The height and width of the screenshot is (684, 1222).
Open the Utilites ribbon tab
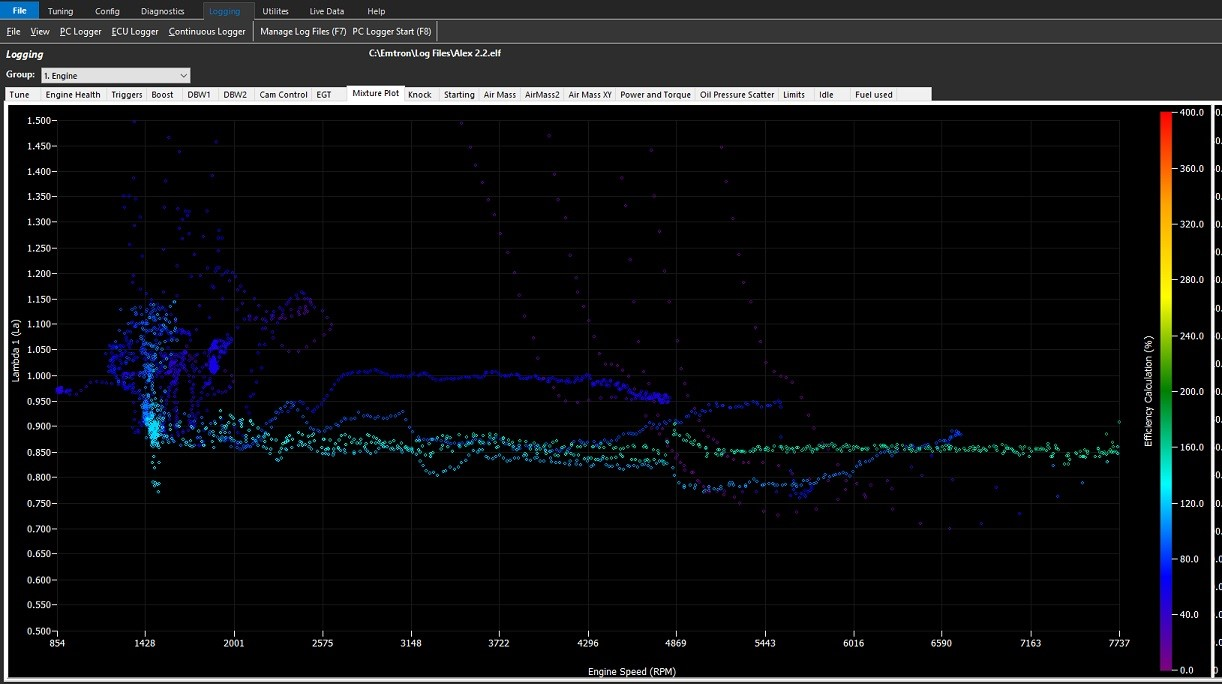[x=275, y=11]
